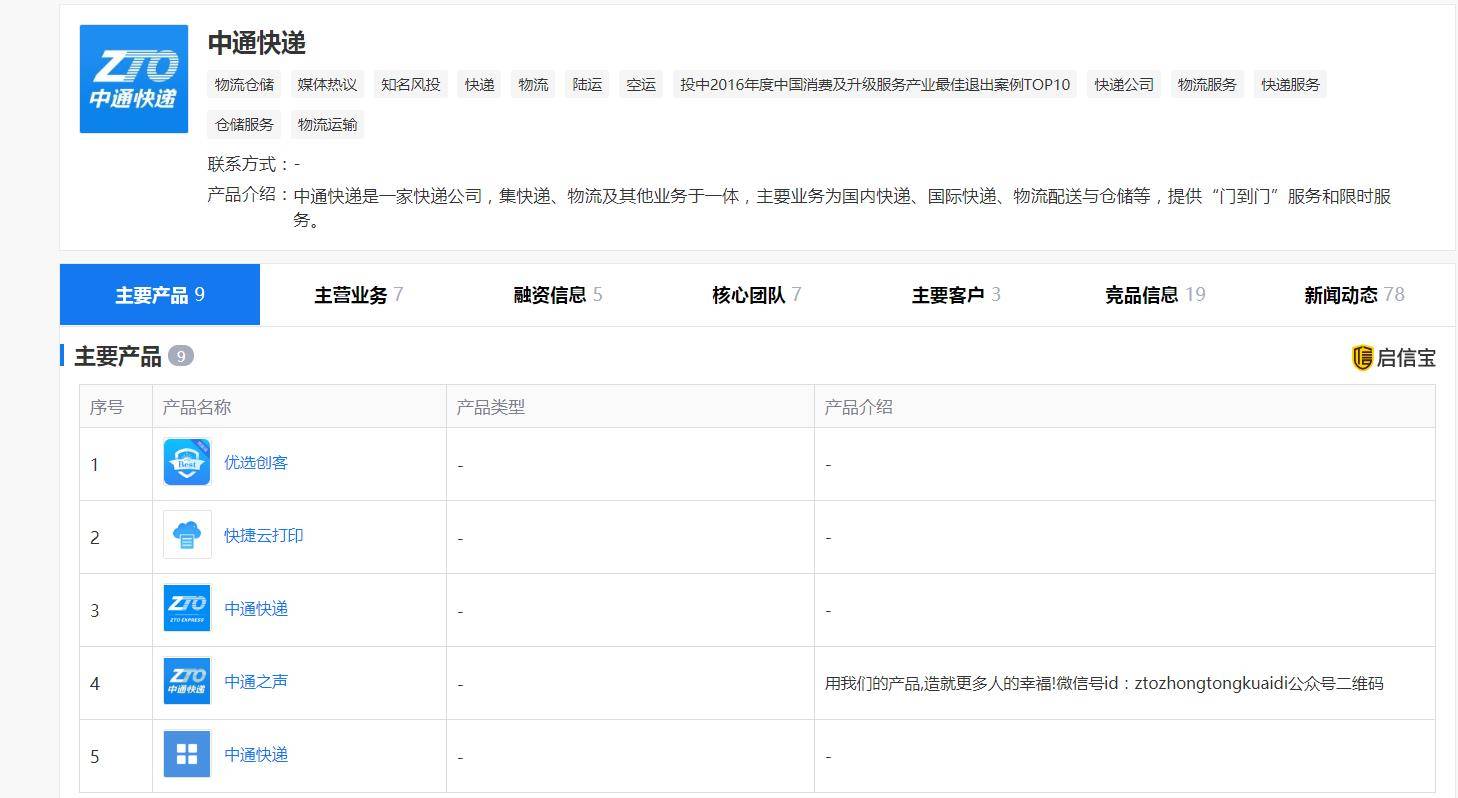Click the grid icon in row 5
This screenshot has height=798, width=1458.
[187, 754]
